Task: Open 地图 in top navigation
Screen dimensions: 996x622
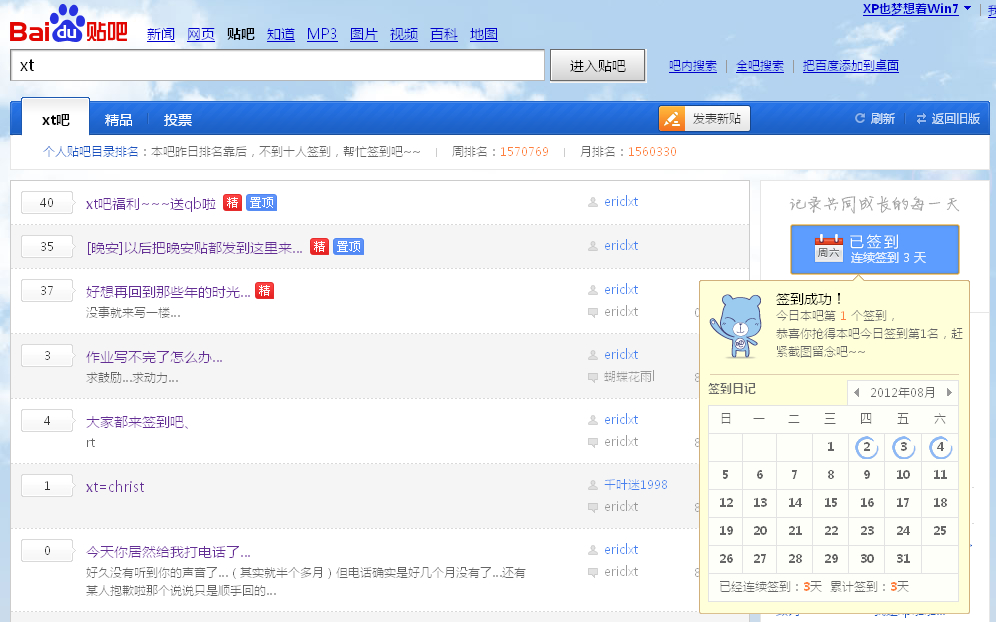Action: (484, 34)
